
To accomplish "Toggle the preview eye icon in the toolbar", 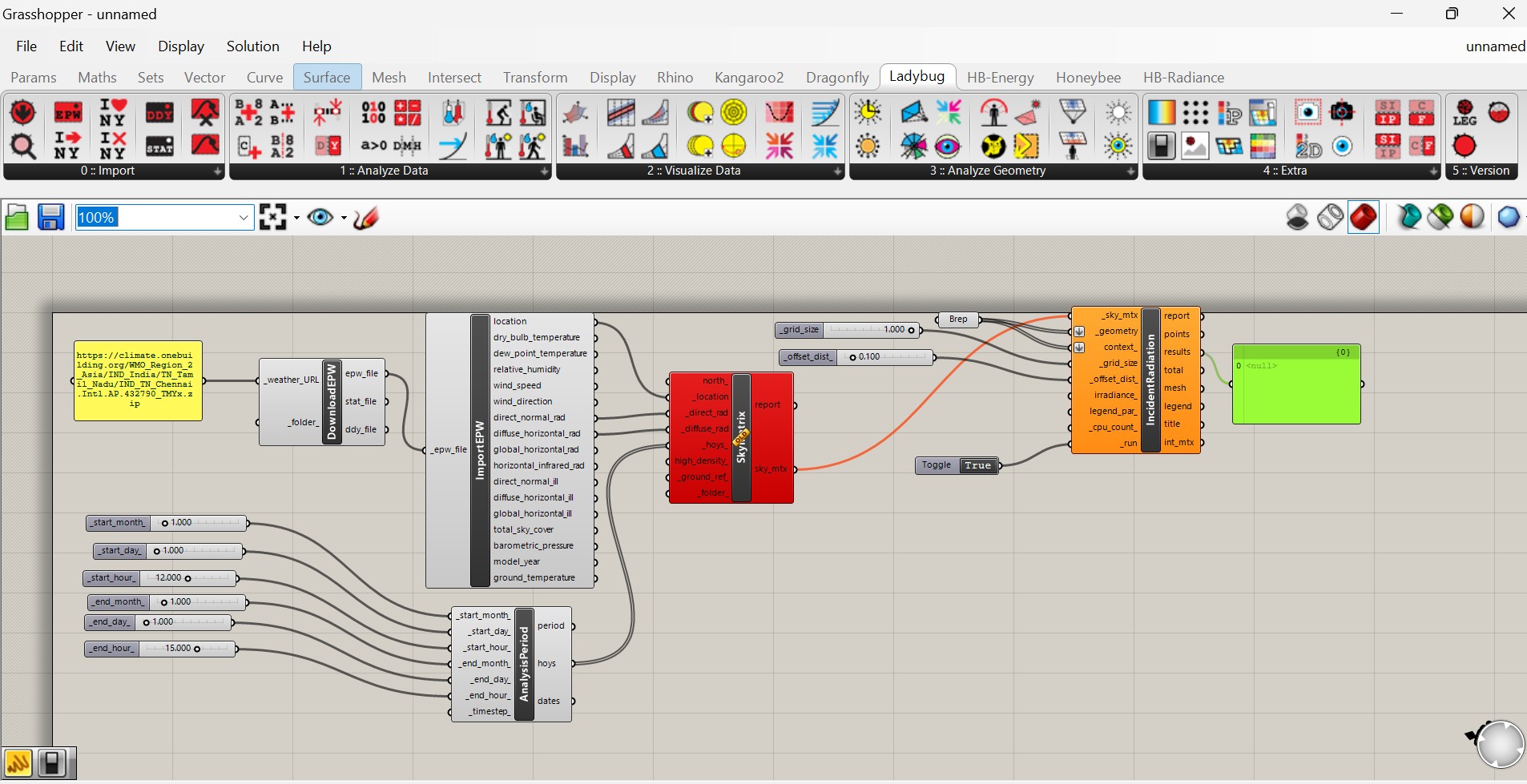I will [x=320, y=217].
